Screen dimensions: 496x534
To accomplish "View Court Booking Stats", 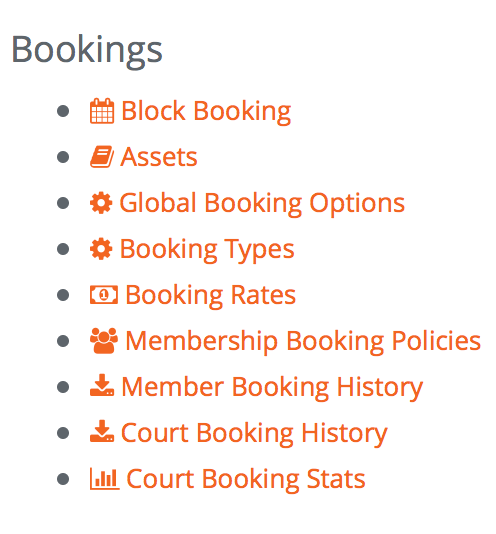I will [246, 480].
